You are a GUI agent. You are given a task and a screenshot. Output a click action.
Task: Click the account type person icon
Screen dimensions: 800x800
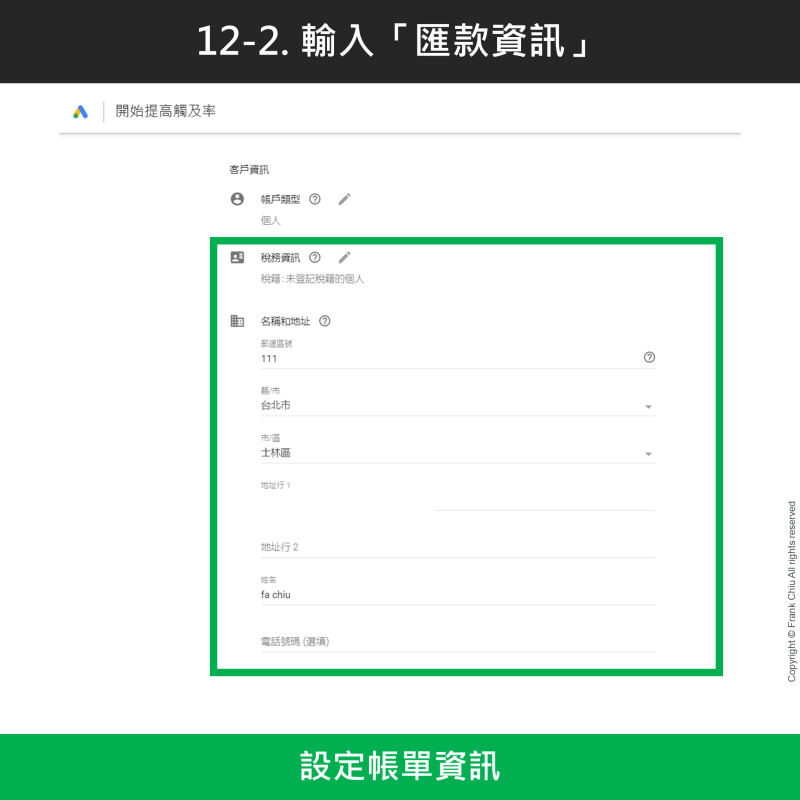click(237, 199)
